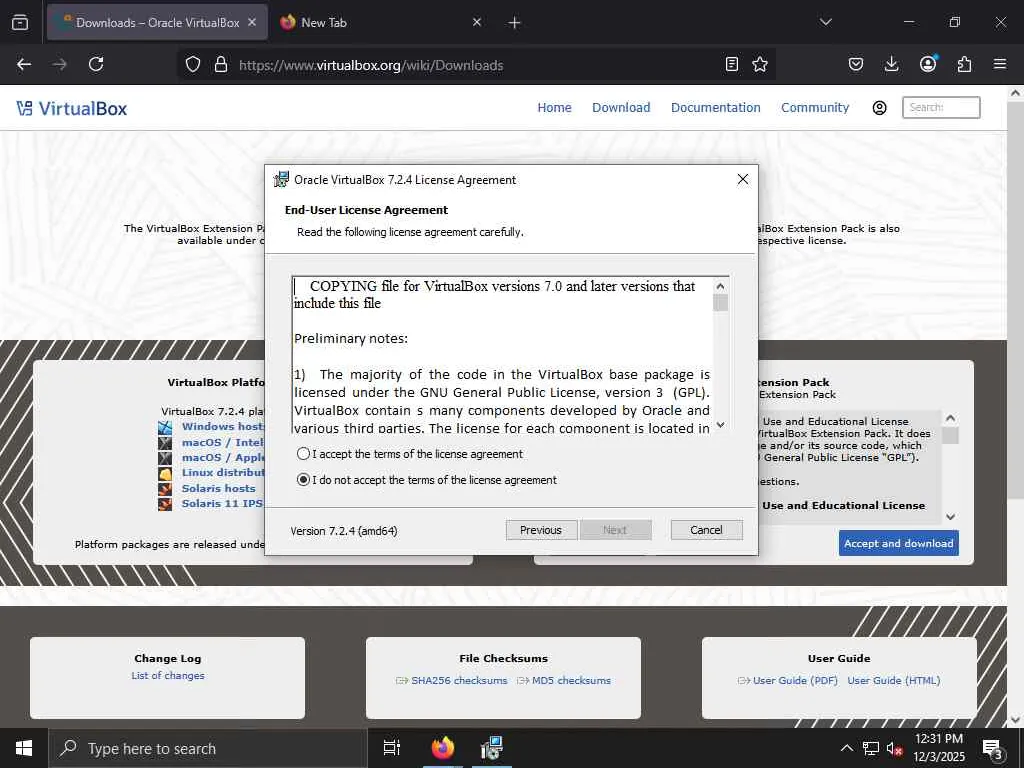Screen dimensions: 1024x768
Task: Click the website Search field
Action: (x=941, y=108)
